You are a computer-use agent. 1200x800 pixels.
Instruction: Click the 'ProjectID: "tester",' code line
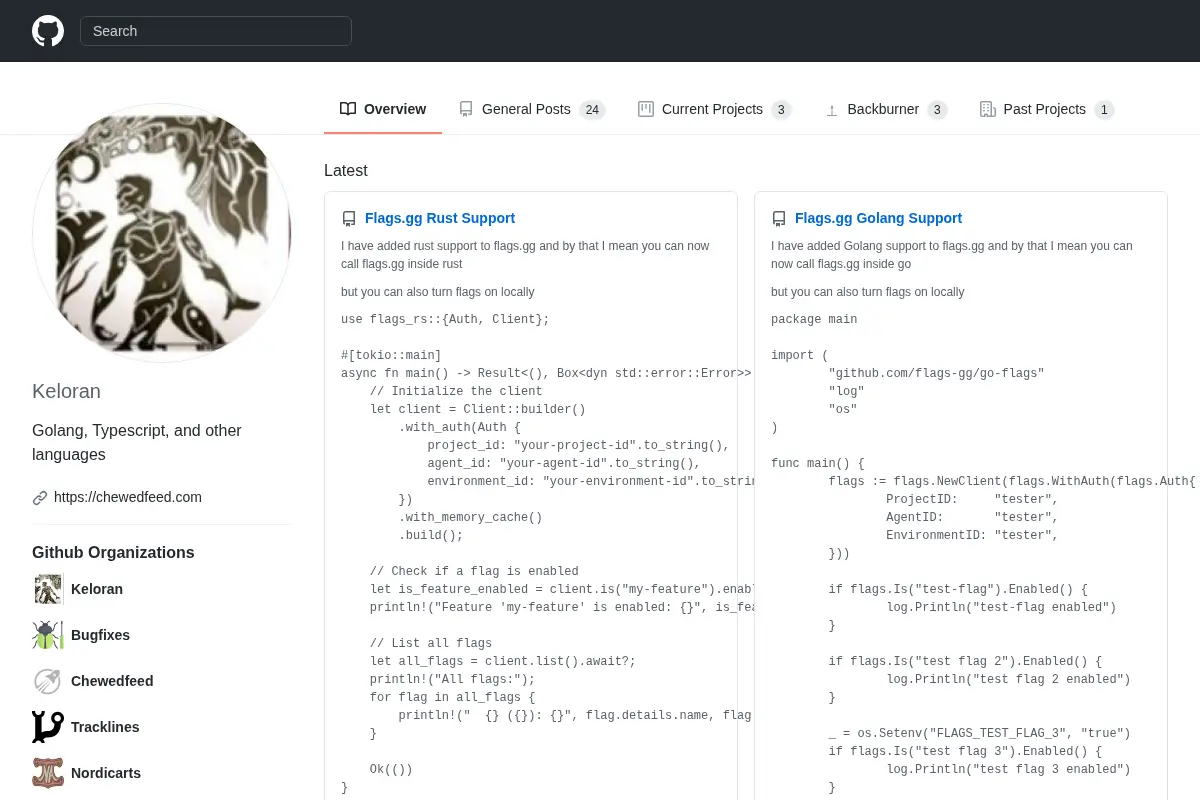[x=972, y=499]
